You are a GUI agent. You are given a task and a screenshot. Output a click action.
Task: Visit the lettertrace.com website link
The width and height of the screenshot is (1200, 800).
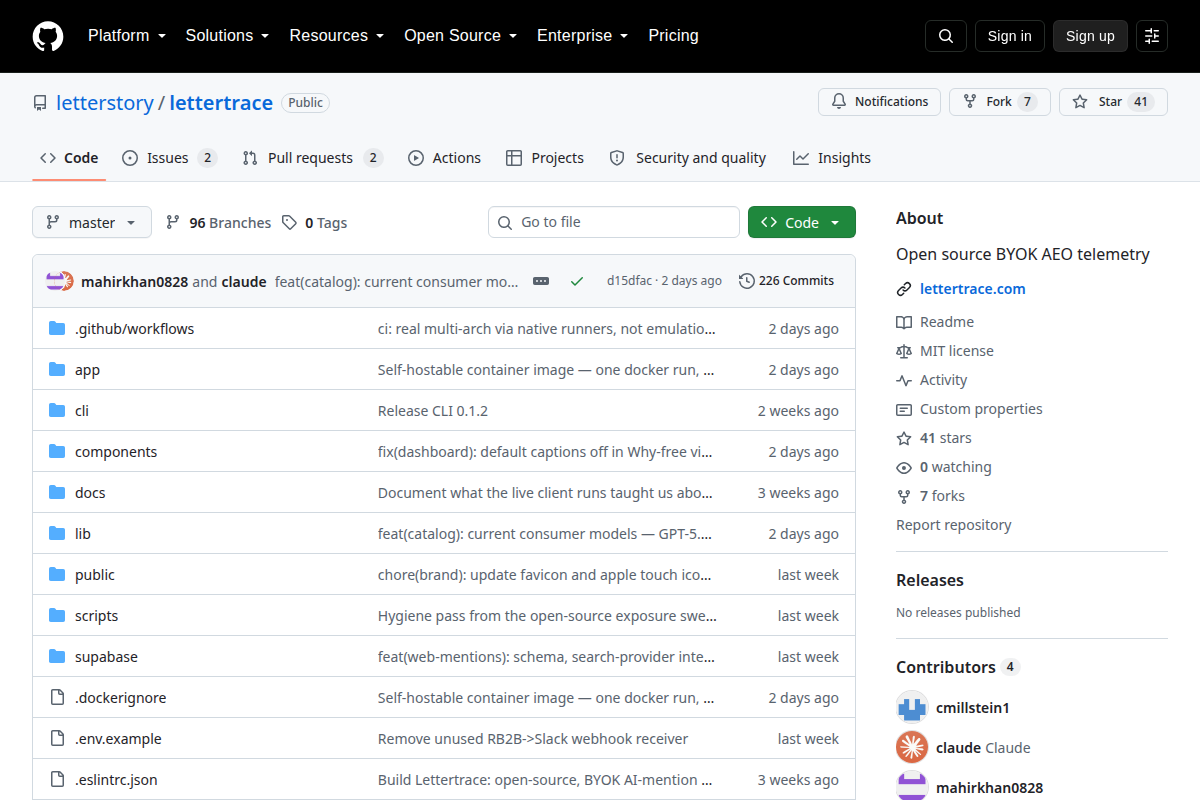[973, 289]
